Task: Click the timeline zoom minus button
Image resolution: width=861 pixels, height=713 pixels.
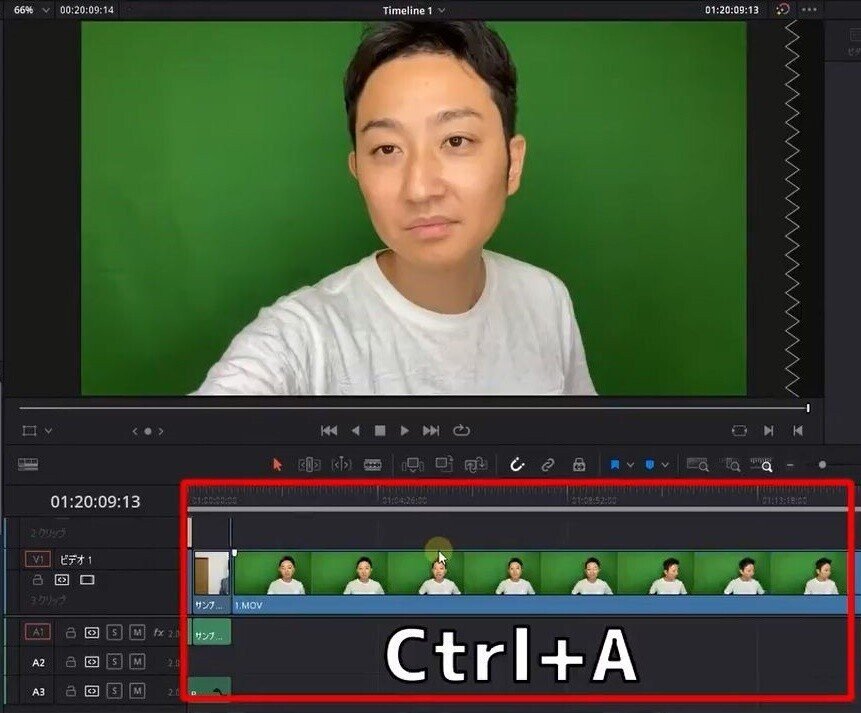Action: 790,465
